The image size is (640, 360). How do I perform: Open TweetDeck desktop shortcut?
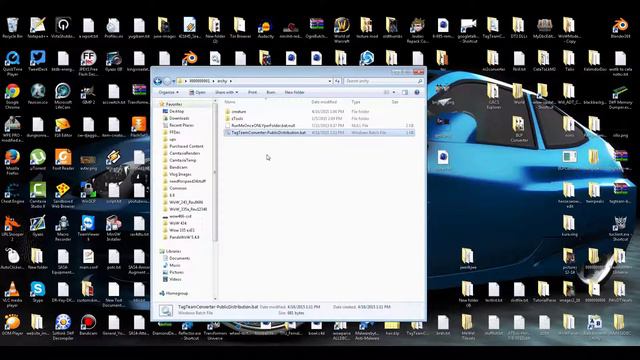coord(38,61)
